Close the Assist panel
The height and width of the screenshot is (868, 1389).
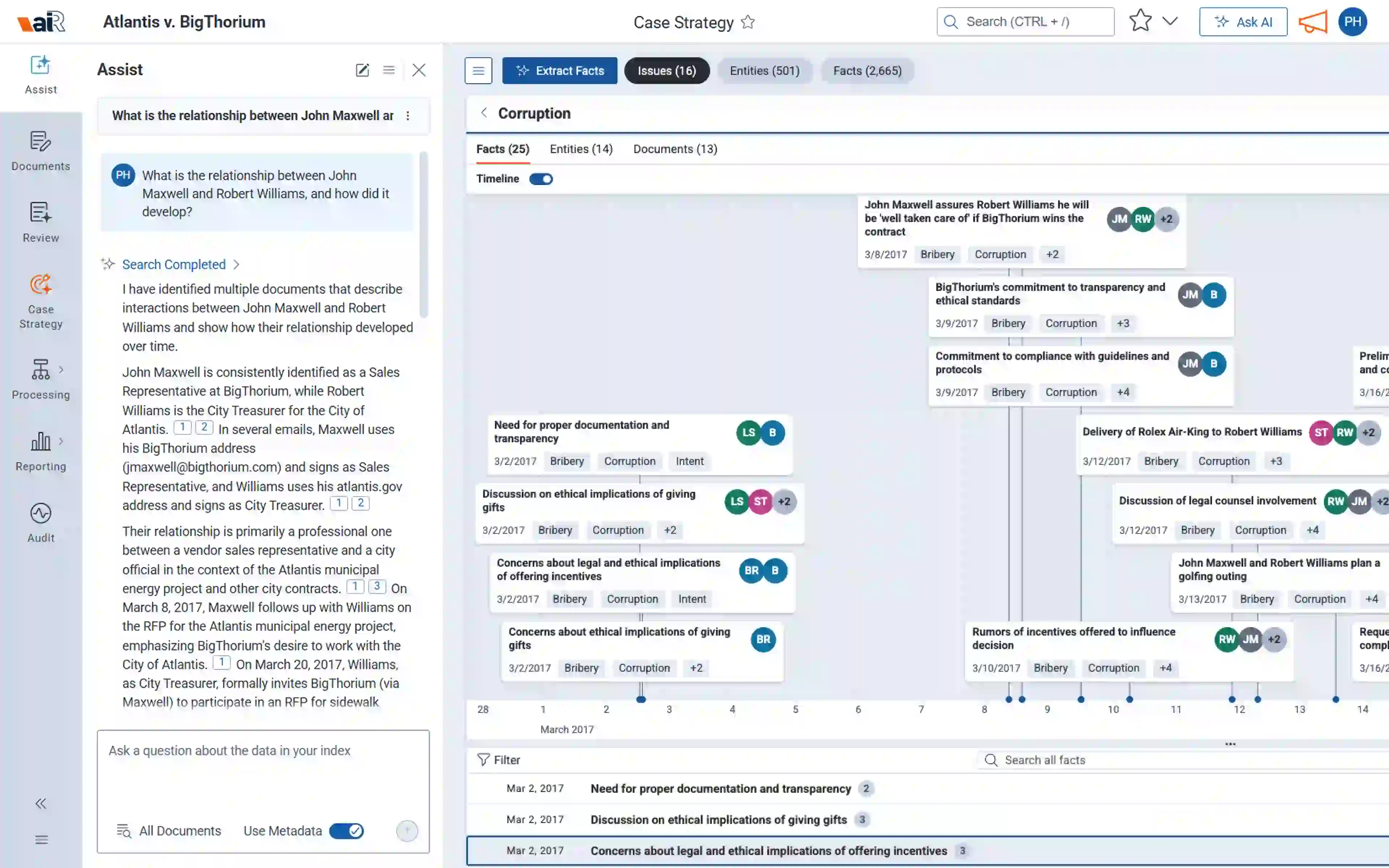pyautogui.click(x=419, y=70)
